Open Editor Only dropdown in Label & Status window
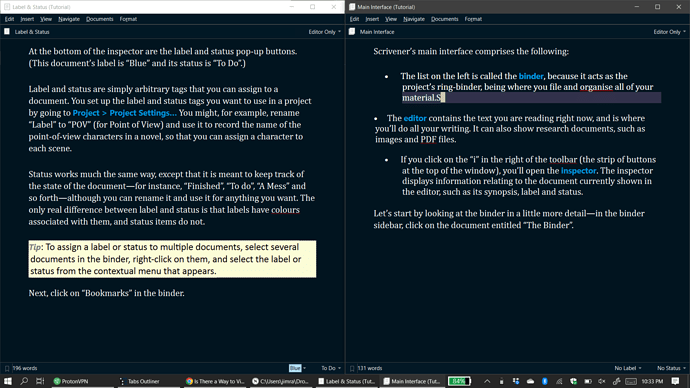Image resolution: width=690 pixels, height=388 pixels. pos(324,32)
